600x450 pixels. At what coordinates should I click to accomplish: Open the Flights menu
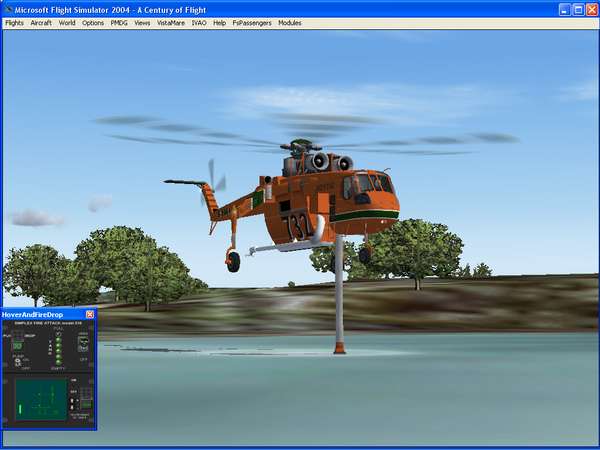[14, 22]
